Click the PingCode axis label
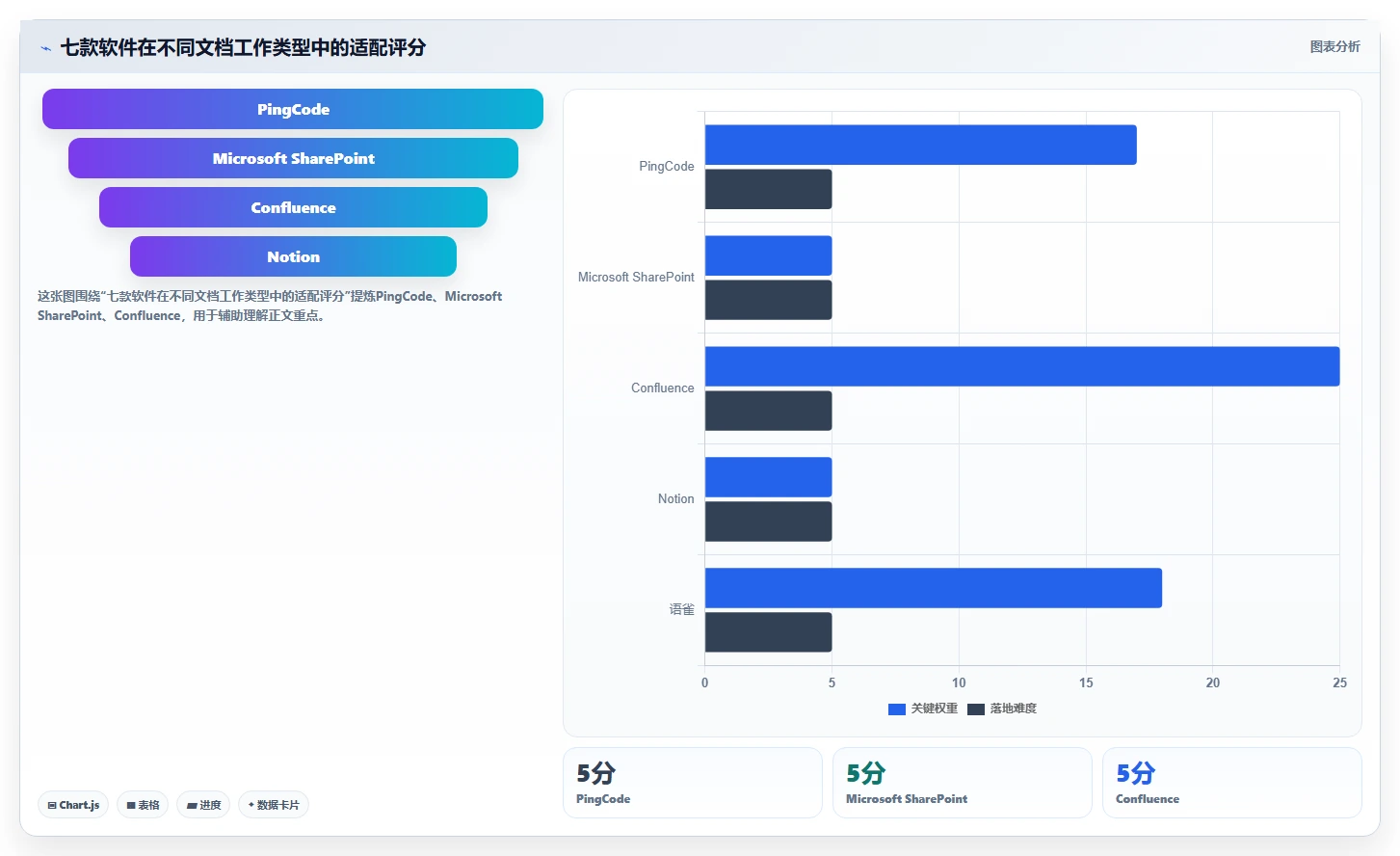 666,166
